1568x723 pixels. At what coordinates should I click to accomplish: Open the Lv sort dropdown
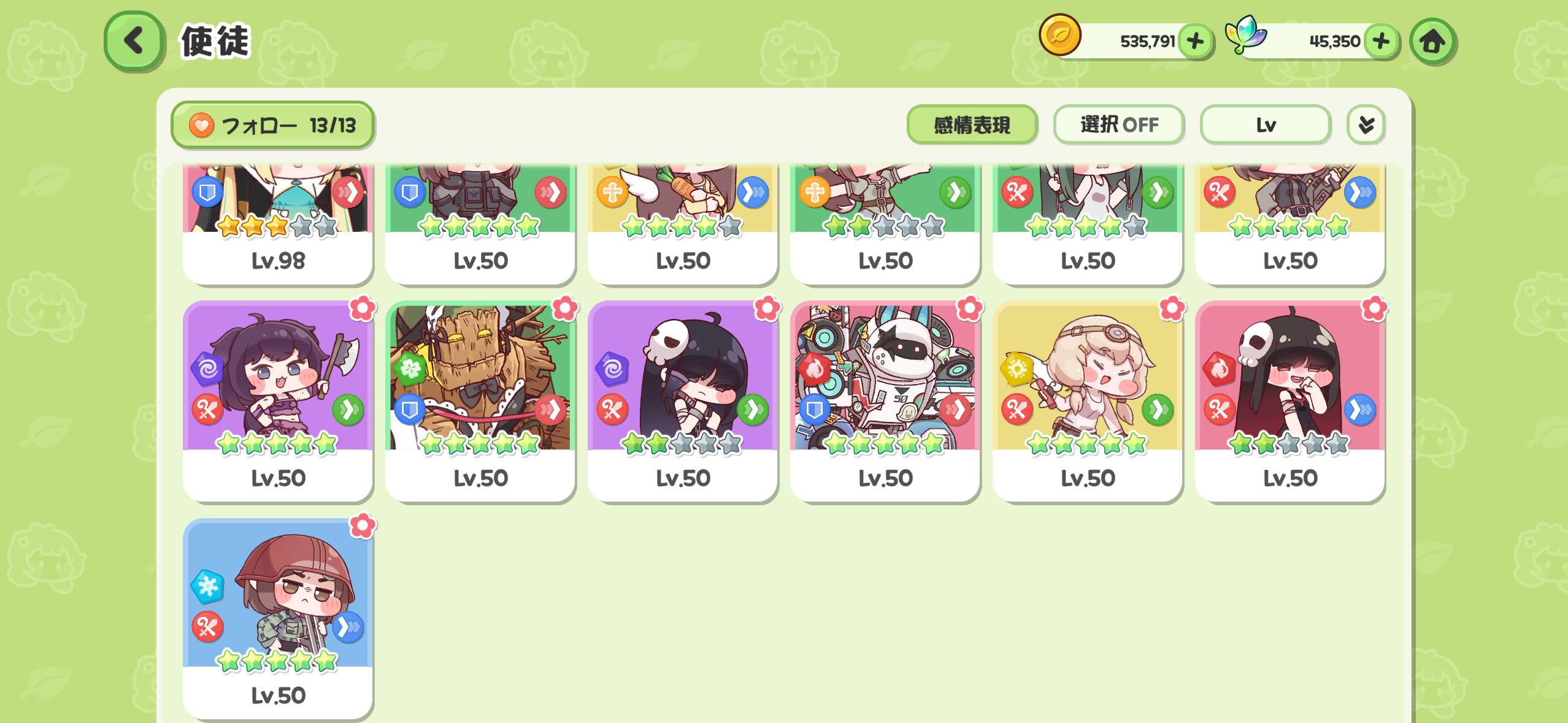pyautogui.click(x=1266, y=125)
